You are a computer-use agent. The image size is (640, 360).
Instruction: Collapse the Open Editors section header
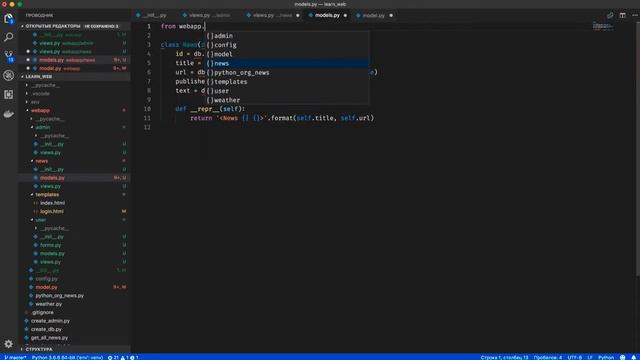[x=75, y=26]
